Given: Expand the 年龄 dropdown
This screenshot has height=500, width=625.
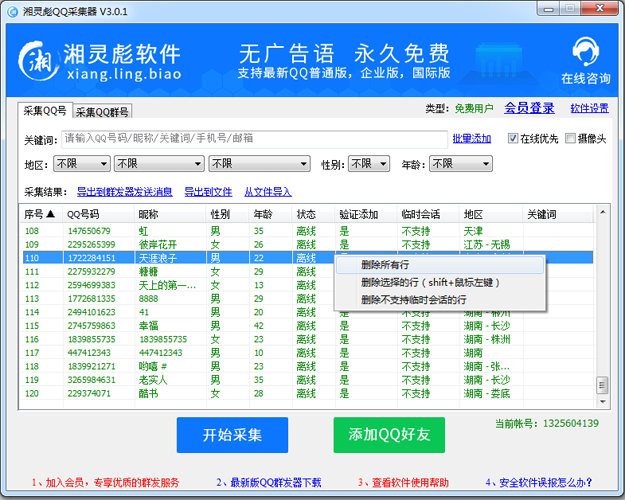Looking at the screenshot, I should [x=460, y=163].
